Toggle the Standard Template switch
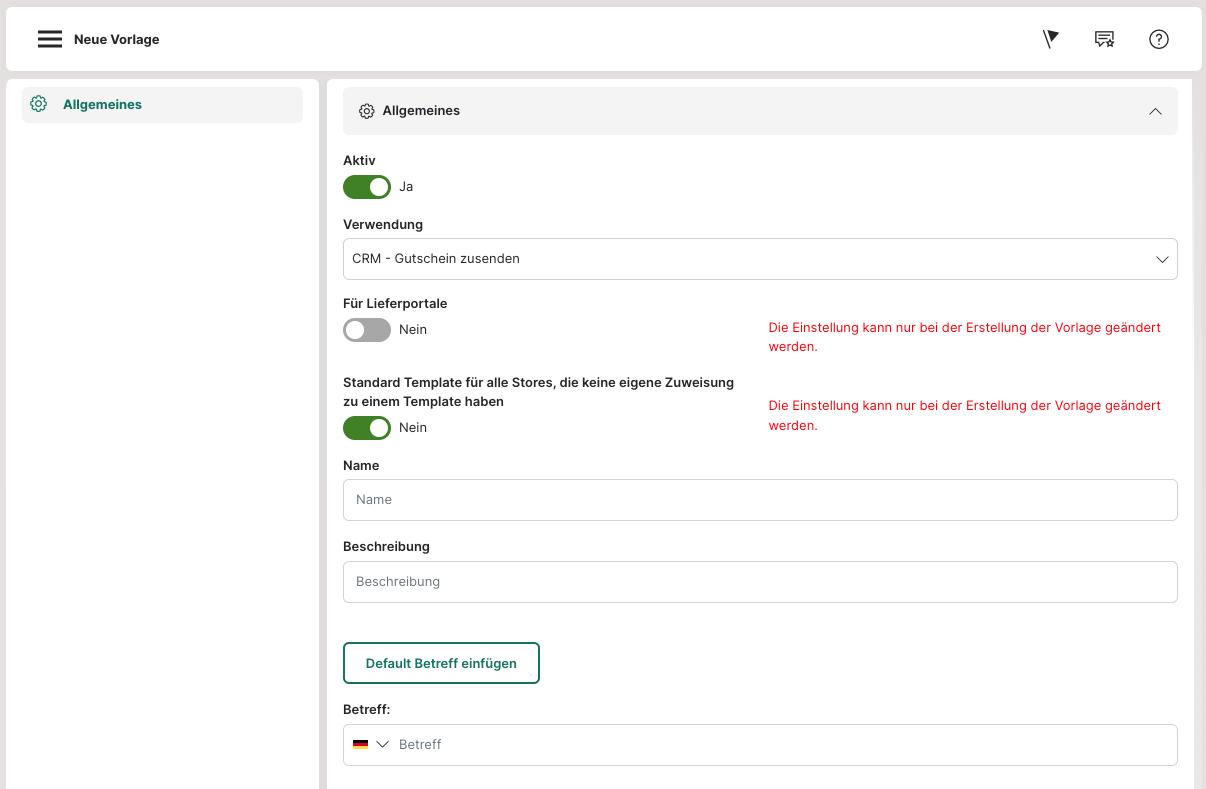Screen dimensions: 1206x789 pos(367,428)
